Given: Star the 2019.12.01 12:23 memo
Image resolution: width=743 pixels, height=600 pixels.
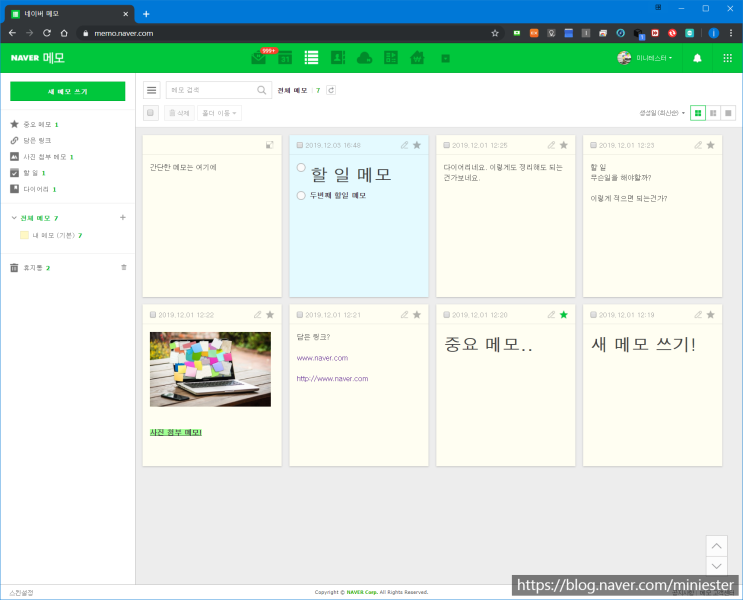Looking at the screenshot, I should 711,145.
